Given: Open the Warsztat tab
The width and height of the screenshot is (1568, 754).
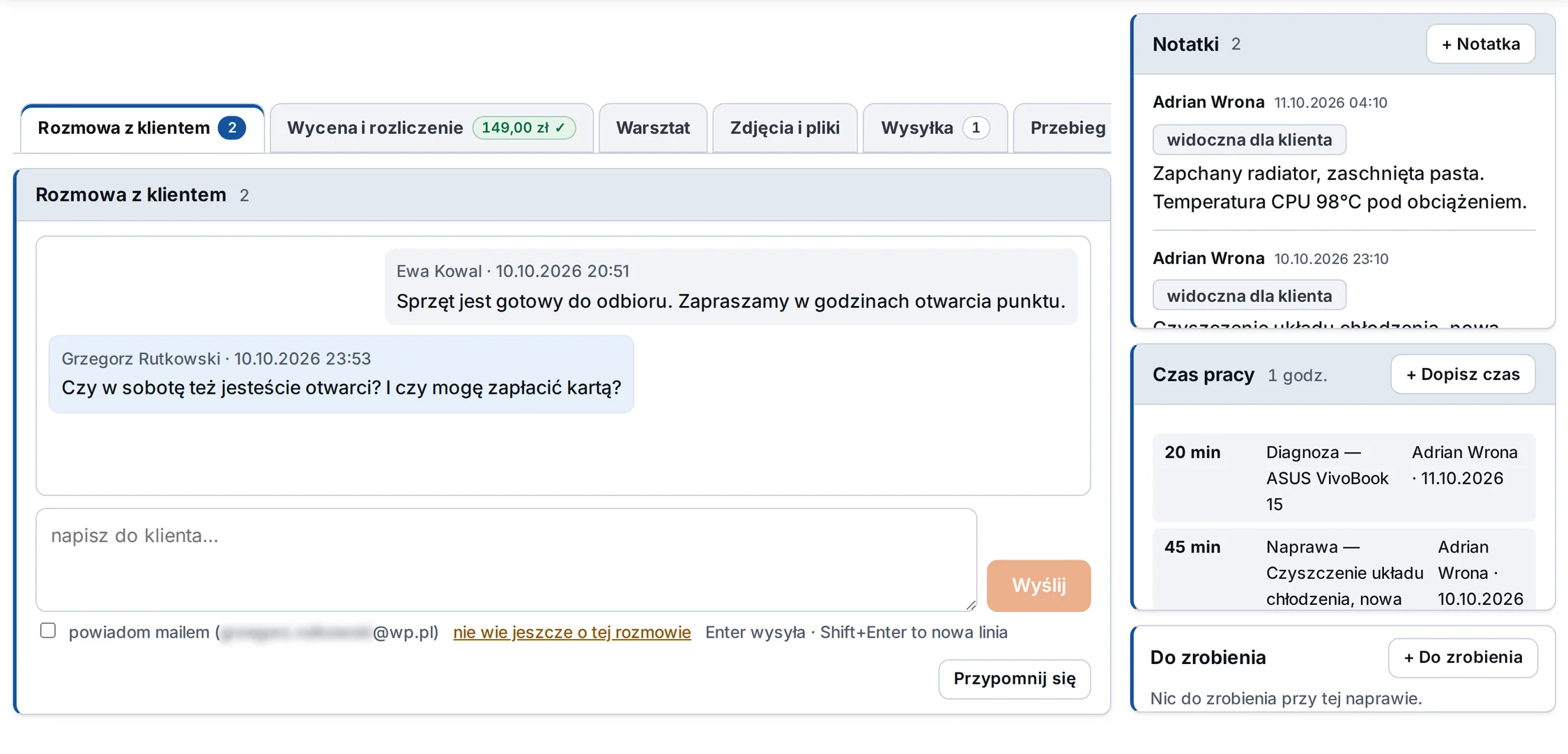Looking at the screenshot, I should (653, 128).
